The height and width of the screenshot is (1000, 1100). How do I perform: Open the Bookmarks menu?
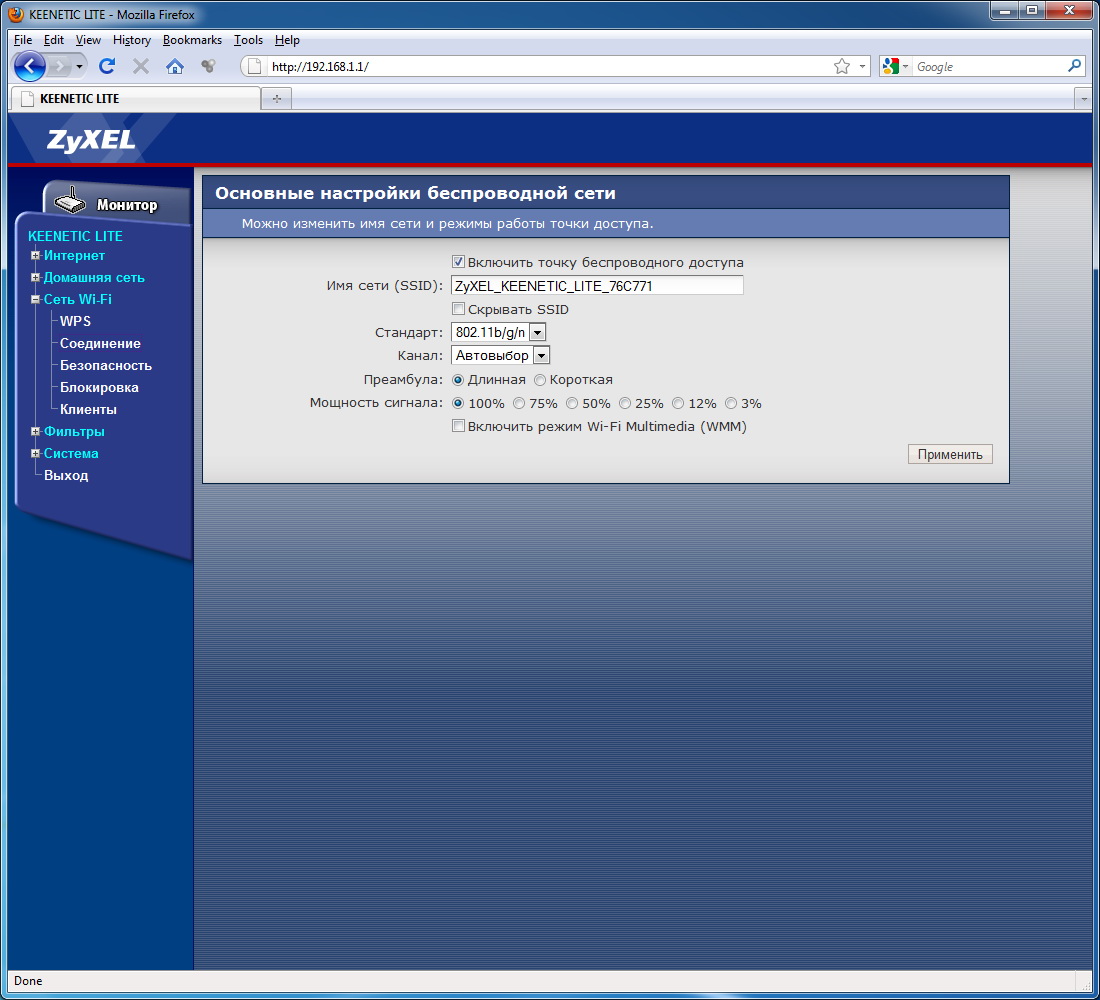pyautogui.click(x=192, y=40)
